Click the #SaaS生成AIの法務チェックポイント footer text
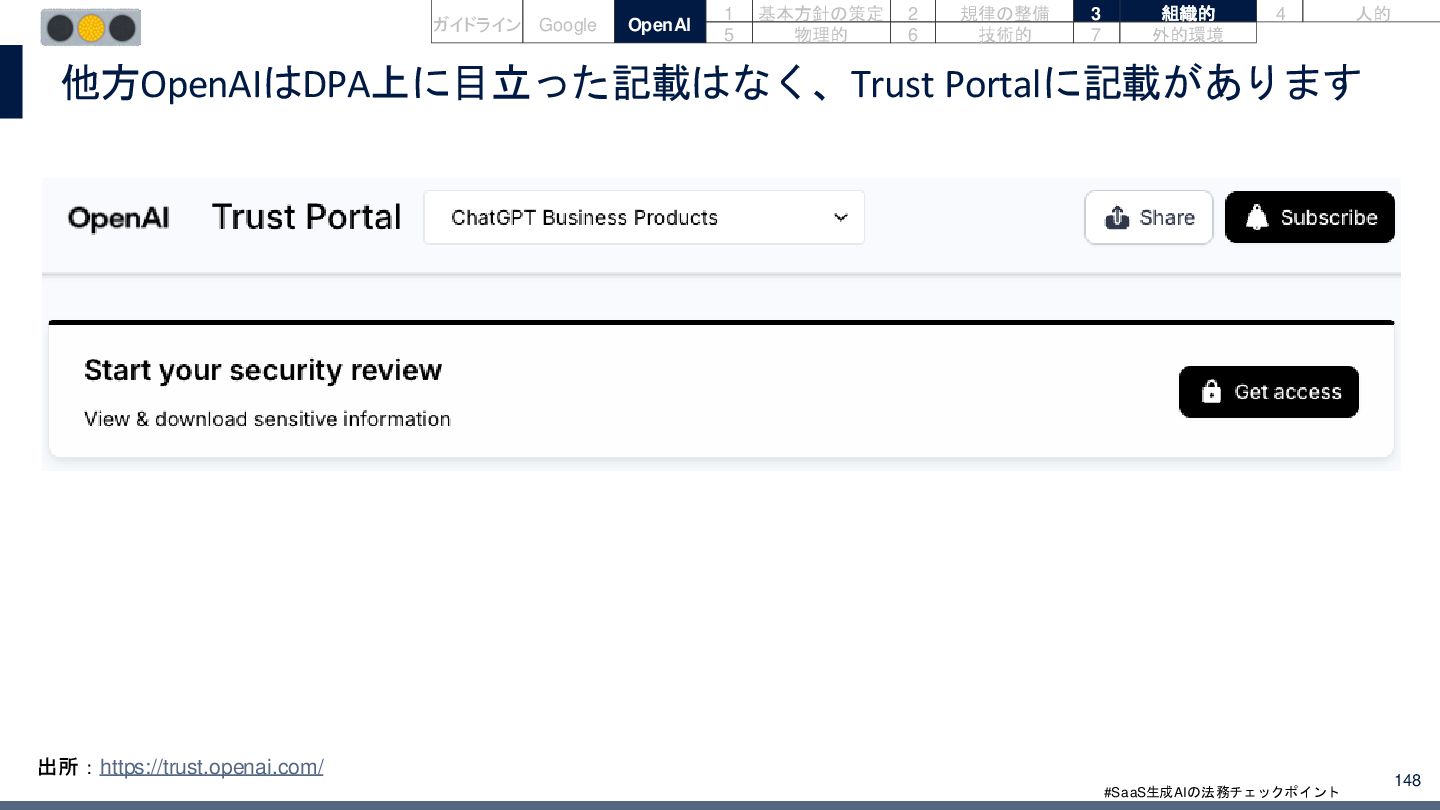Image resolution: width=1440 pixels, height=810 pixels. 1221,792
